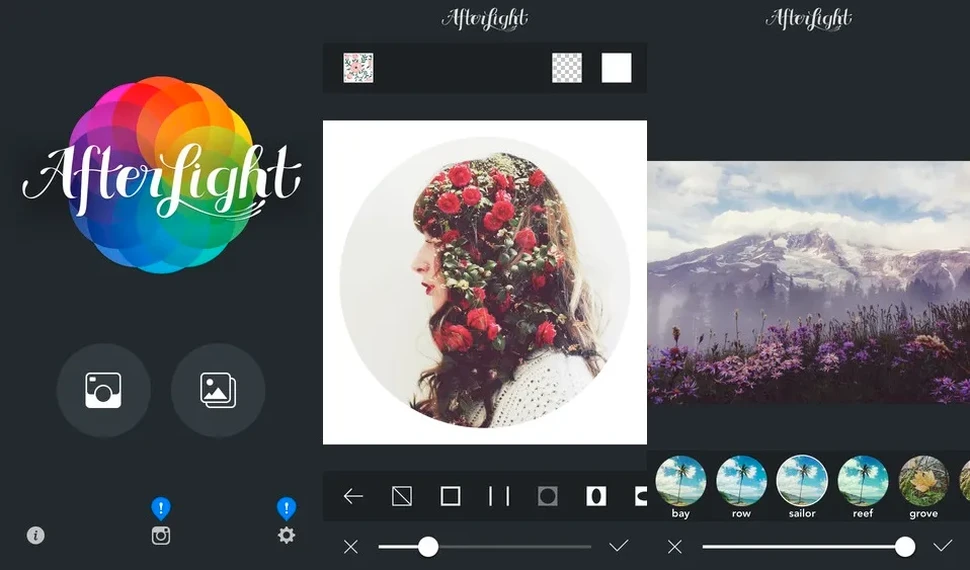Select the sailor filter thumbnail
Image resolution: width=970 pixels, height=570 pixels.
tap(802, 481)
